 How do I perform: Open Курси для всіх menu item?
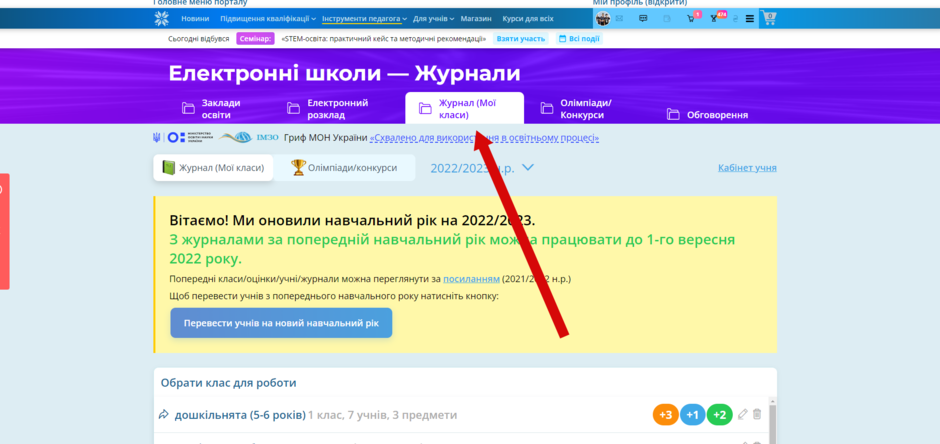[x=528, y=19]
